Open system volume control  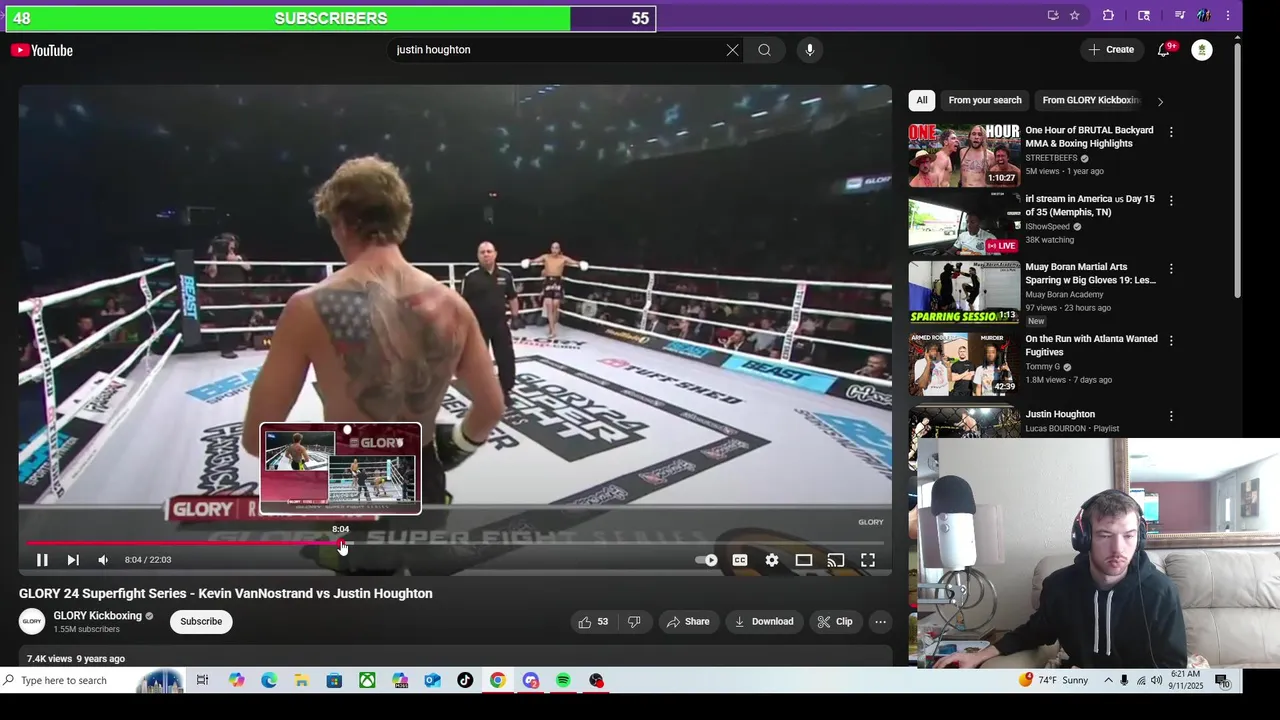tap(1157, 681)
